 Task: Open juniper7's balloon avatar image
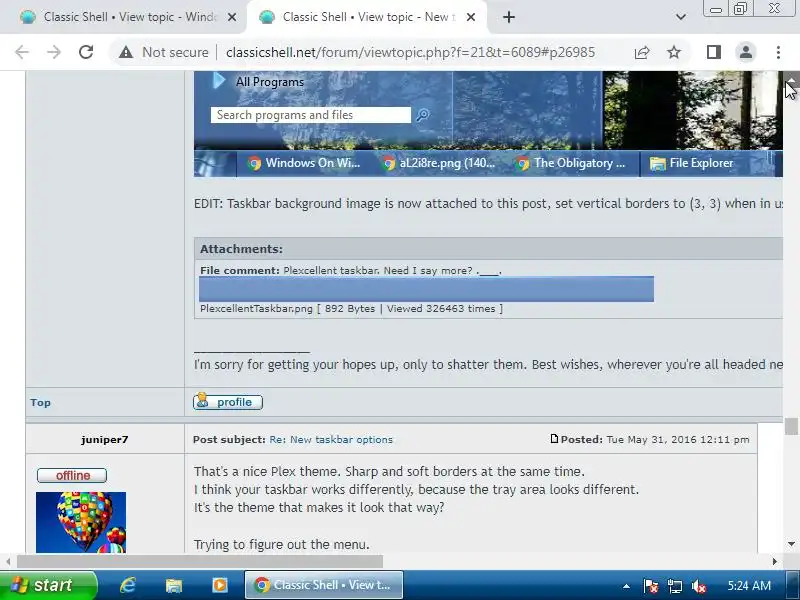click(81, 522)
